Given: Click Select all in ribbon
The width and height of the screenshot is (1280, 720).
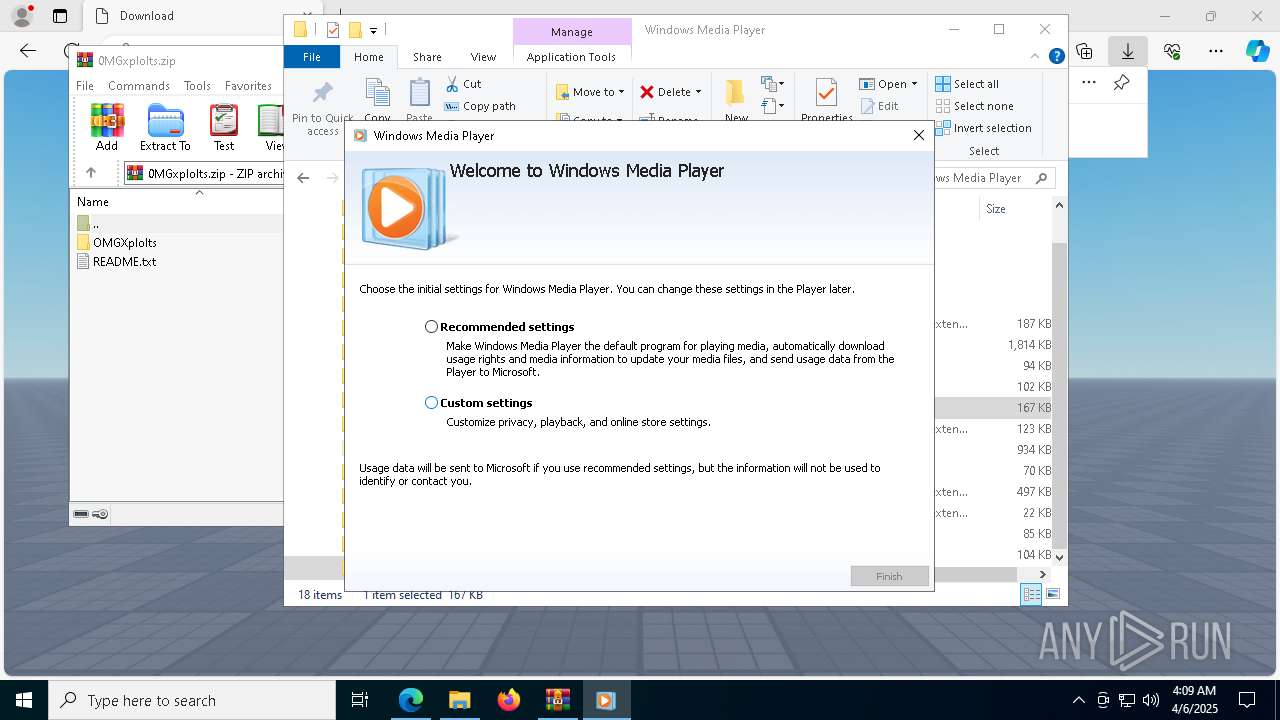Looking at the screenshot, I should point(967,84).
